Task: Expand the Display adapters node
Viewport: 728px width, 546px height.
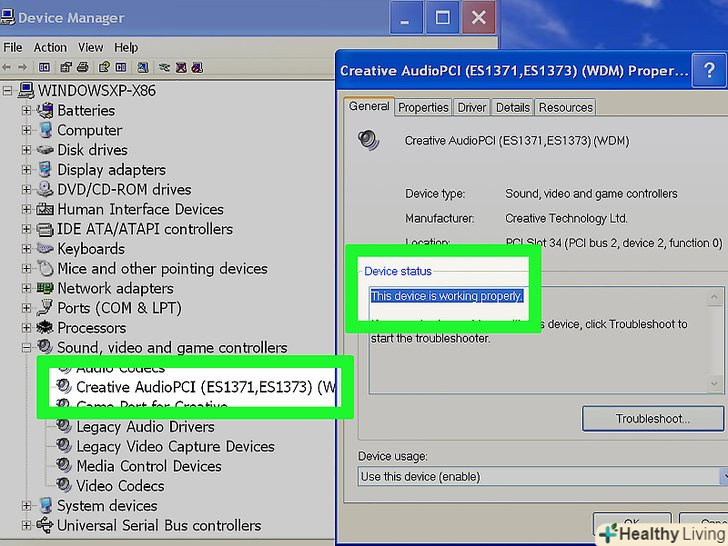Action: [x=27, y=170]
